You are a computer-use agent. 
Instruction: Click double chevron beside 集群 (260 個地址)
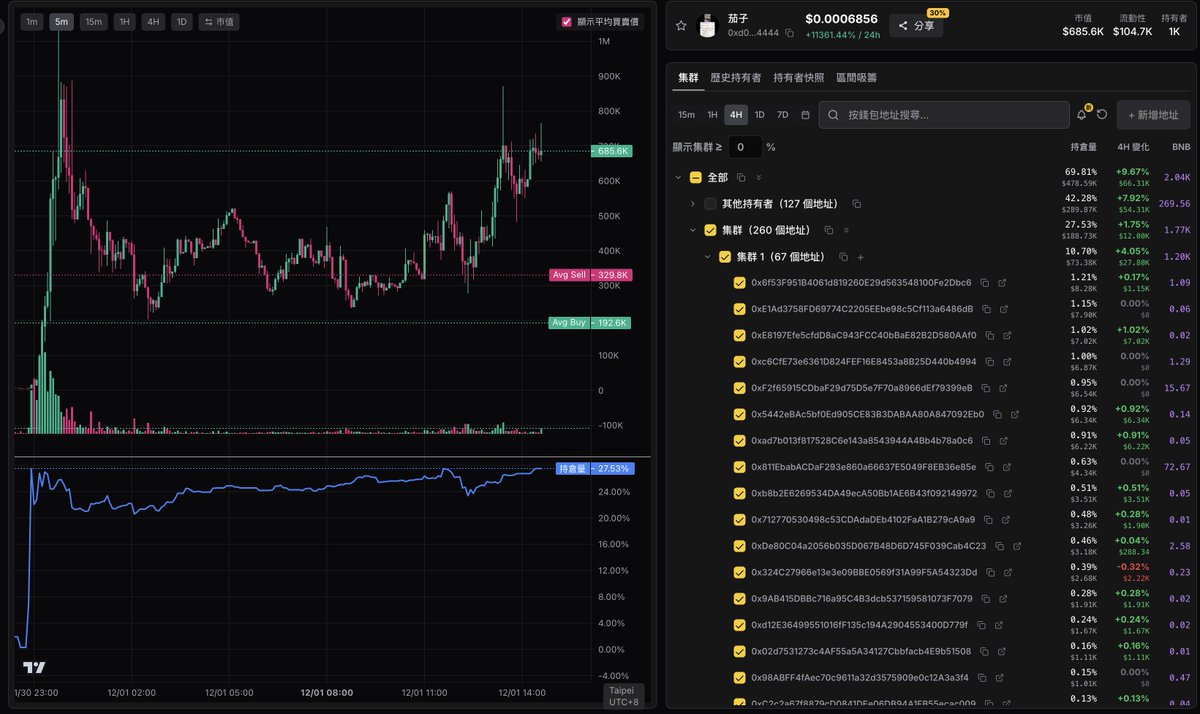pos(846,230)
